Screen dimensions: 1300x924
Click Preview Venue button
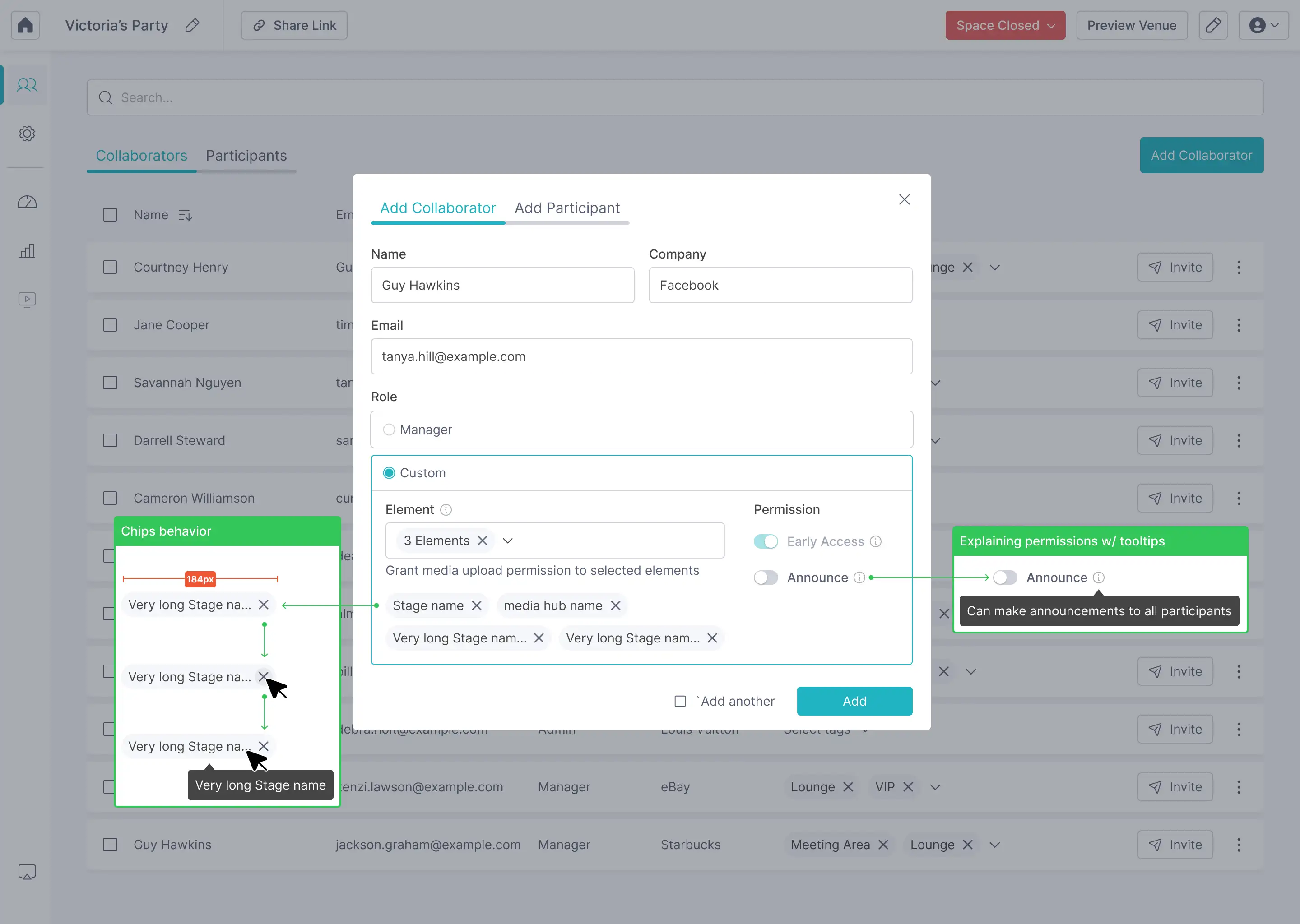click(x=1132, y=25)
